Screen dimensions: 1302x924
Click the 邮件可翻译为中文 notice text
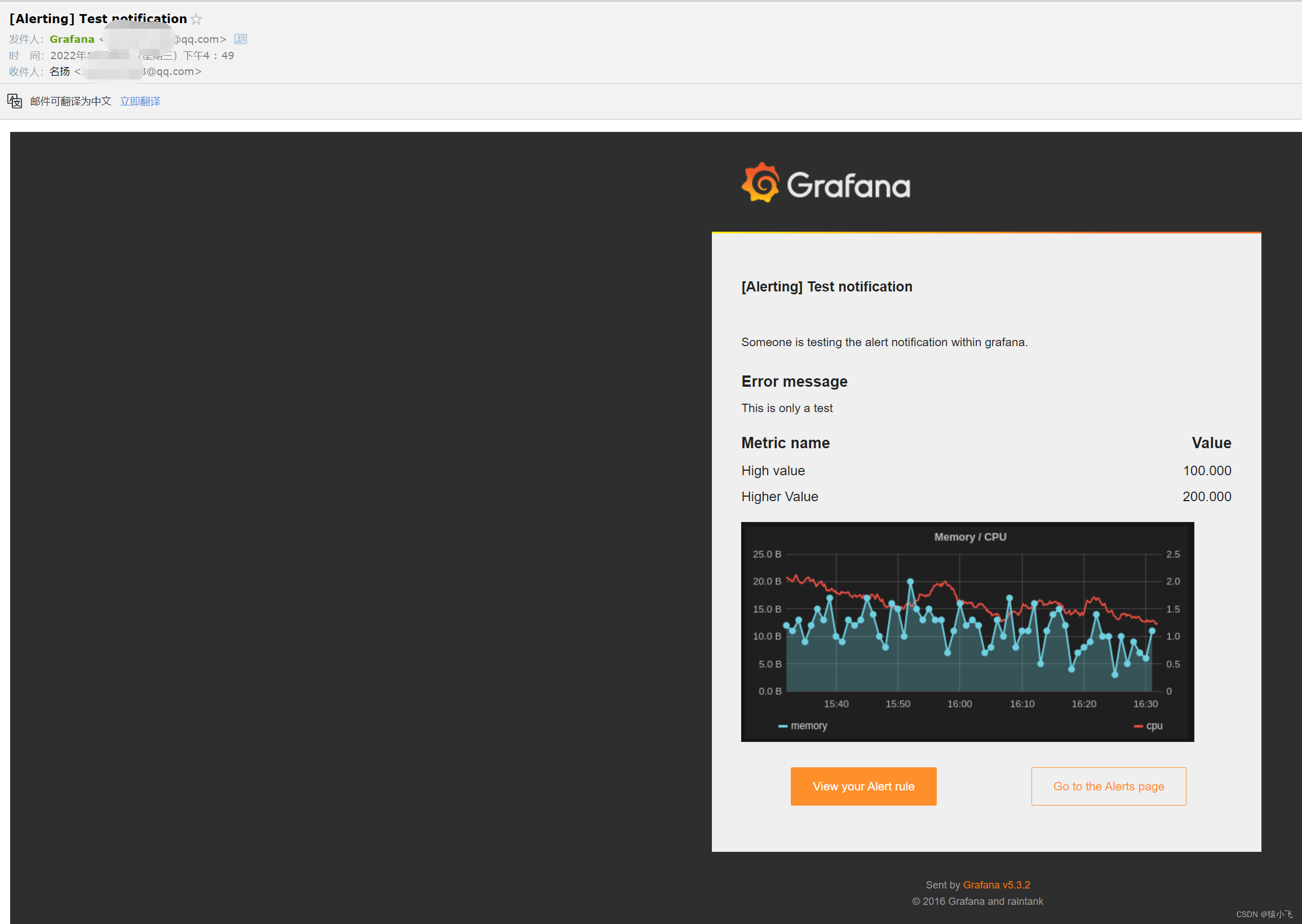point(70,101)
